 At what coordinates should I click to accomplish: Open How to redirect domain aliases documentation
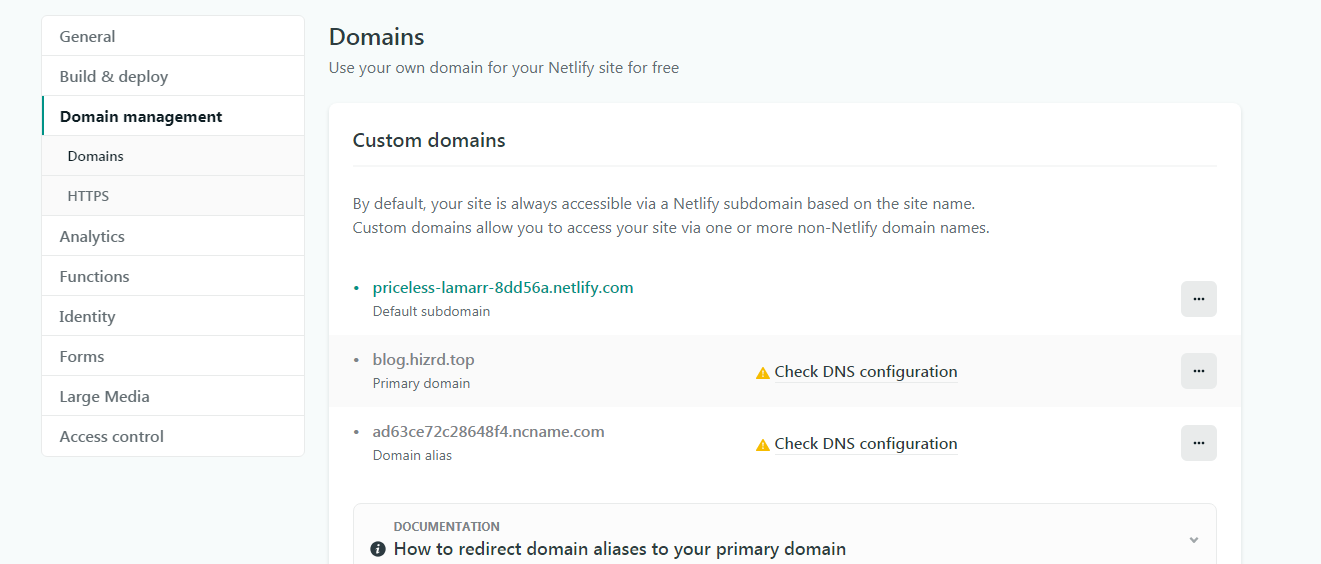tap(619, 549)
